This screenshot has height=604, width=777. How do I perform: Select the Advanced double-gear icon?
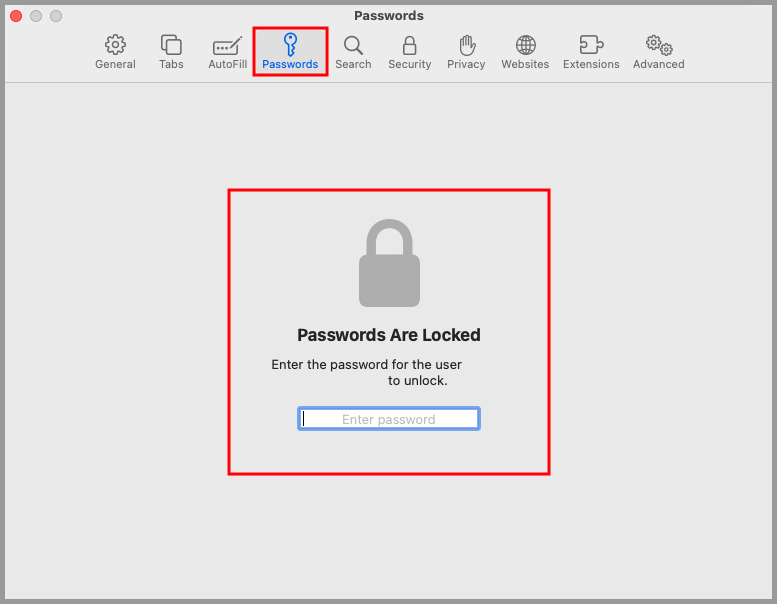coord(659,45)
